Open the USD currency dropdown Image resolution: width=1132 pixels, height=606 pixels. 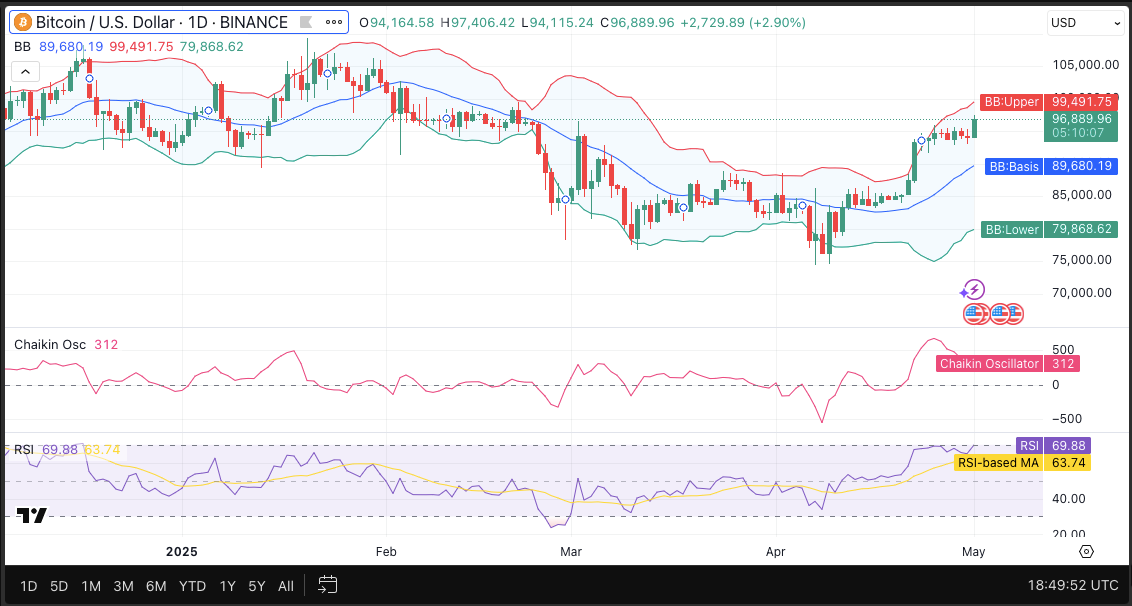pos(1085,22)
